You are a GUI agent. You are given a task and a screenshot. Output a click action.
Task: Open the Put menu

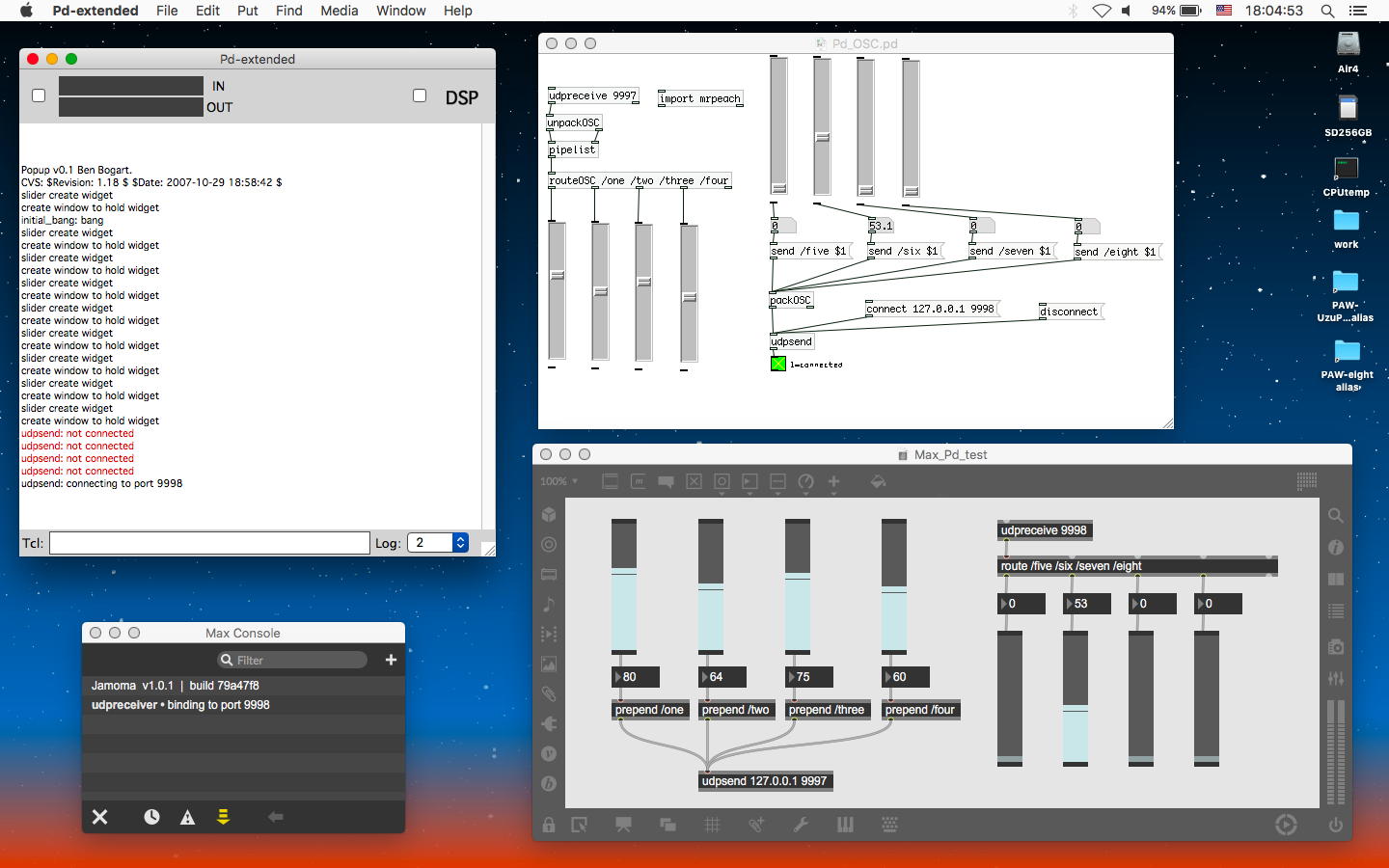click(248, 11)
